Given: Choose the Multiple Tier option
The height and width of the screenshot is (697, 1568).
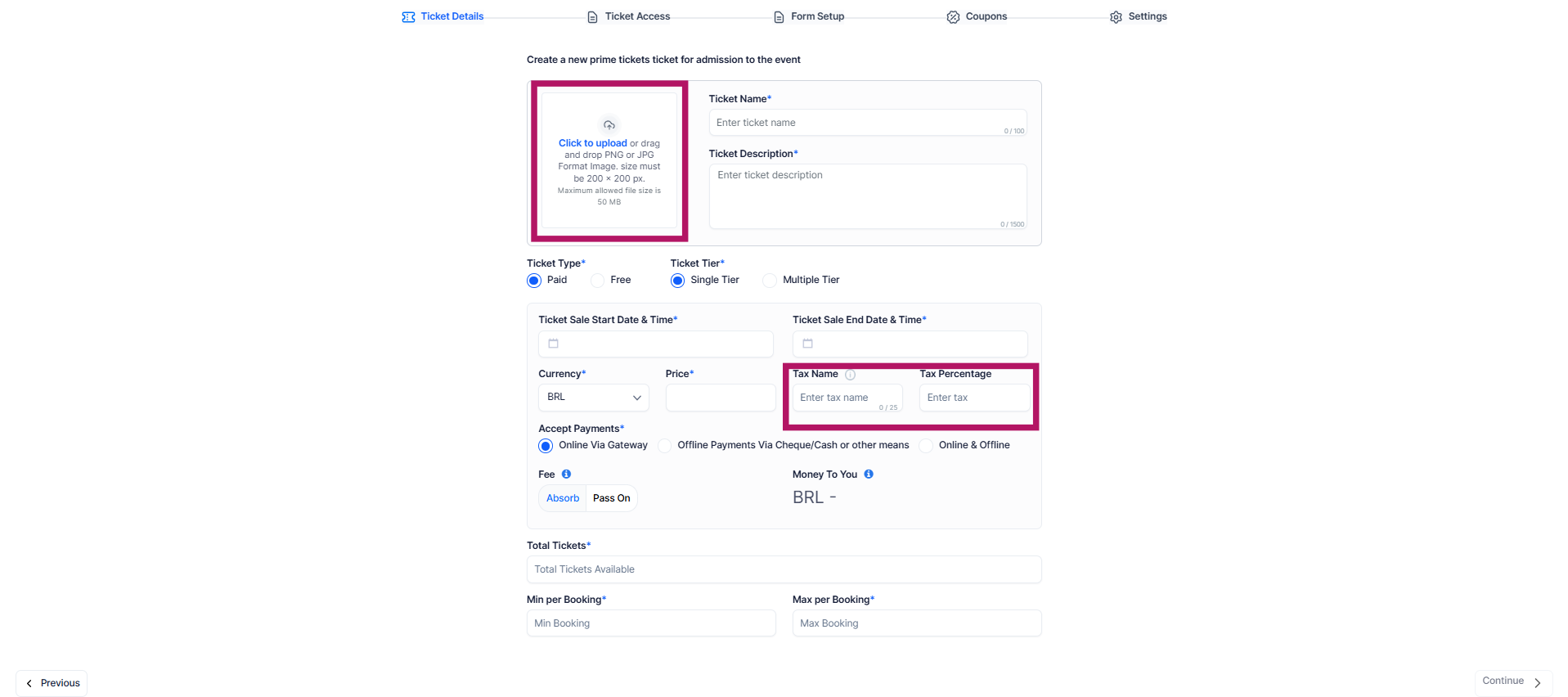Looking at the screenshot, I should 770,281.
